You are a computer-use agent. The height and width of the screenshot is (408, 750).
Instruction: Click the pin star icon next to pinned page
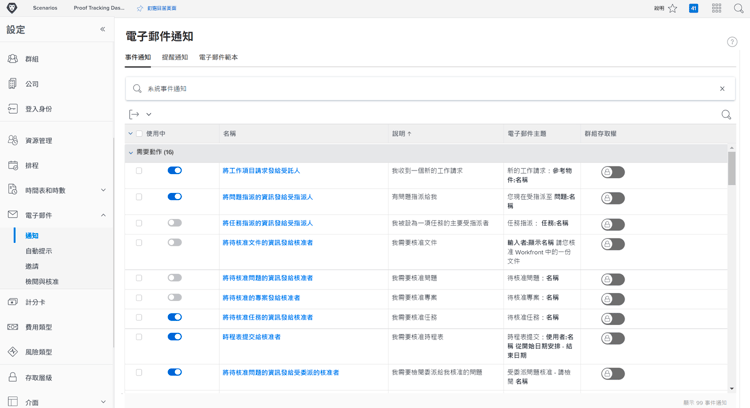tap(140, 8)
